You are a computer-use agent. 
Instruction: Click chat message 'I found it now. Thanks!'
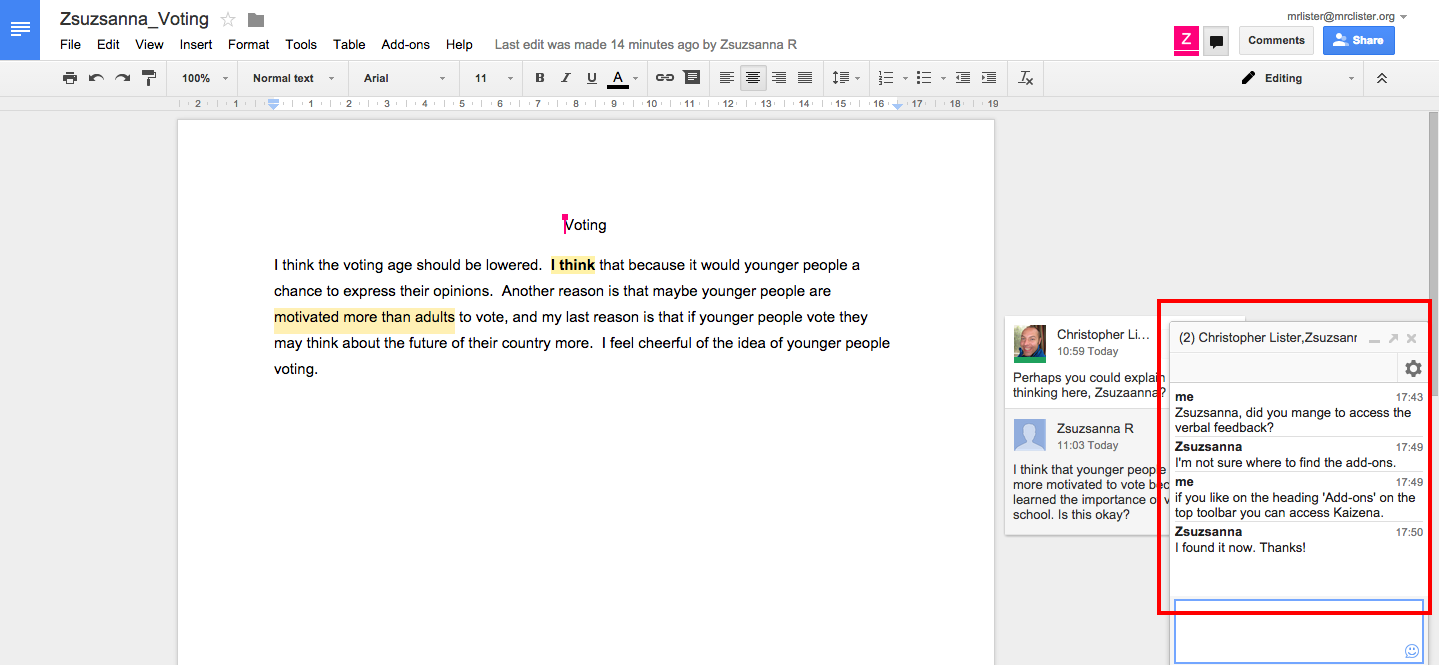(1240, 547)
